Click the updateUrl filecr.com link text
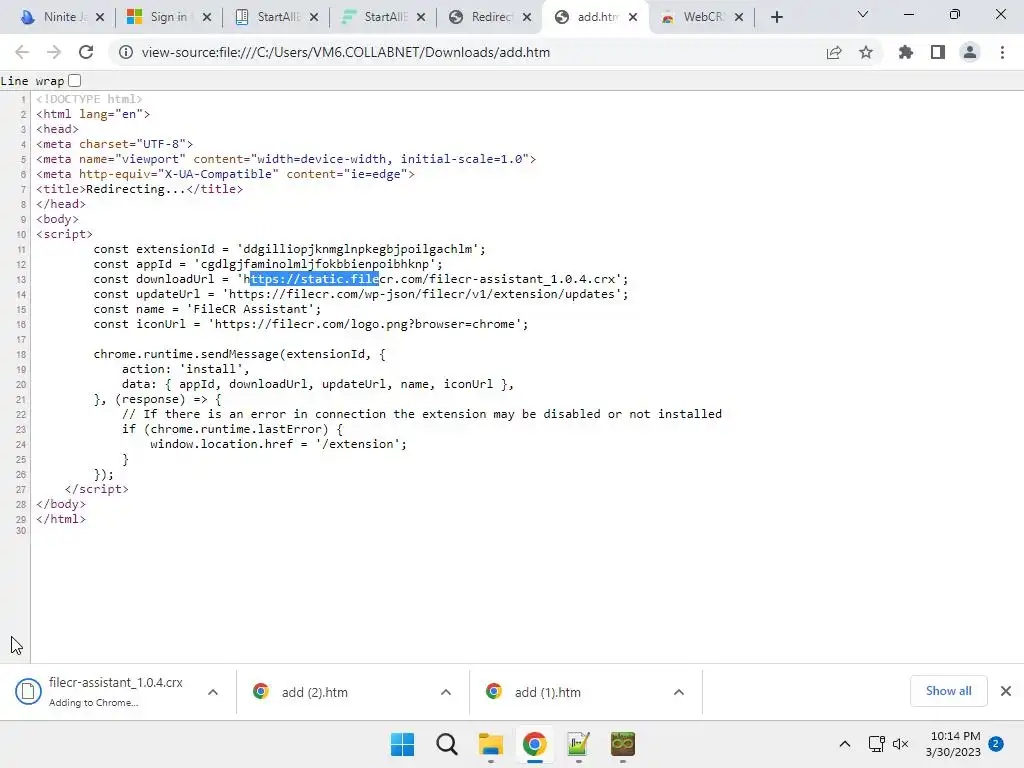This screenshot has height=768, width=1024. 422,295
